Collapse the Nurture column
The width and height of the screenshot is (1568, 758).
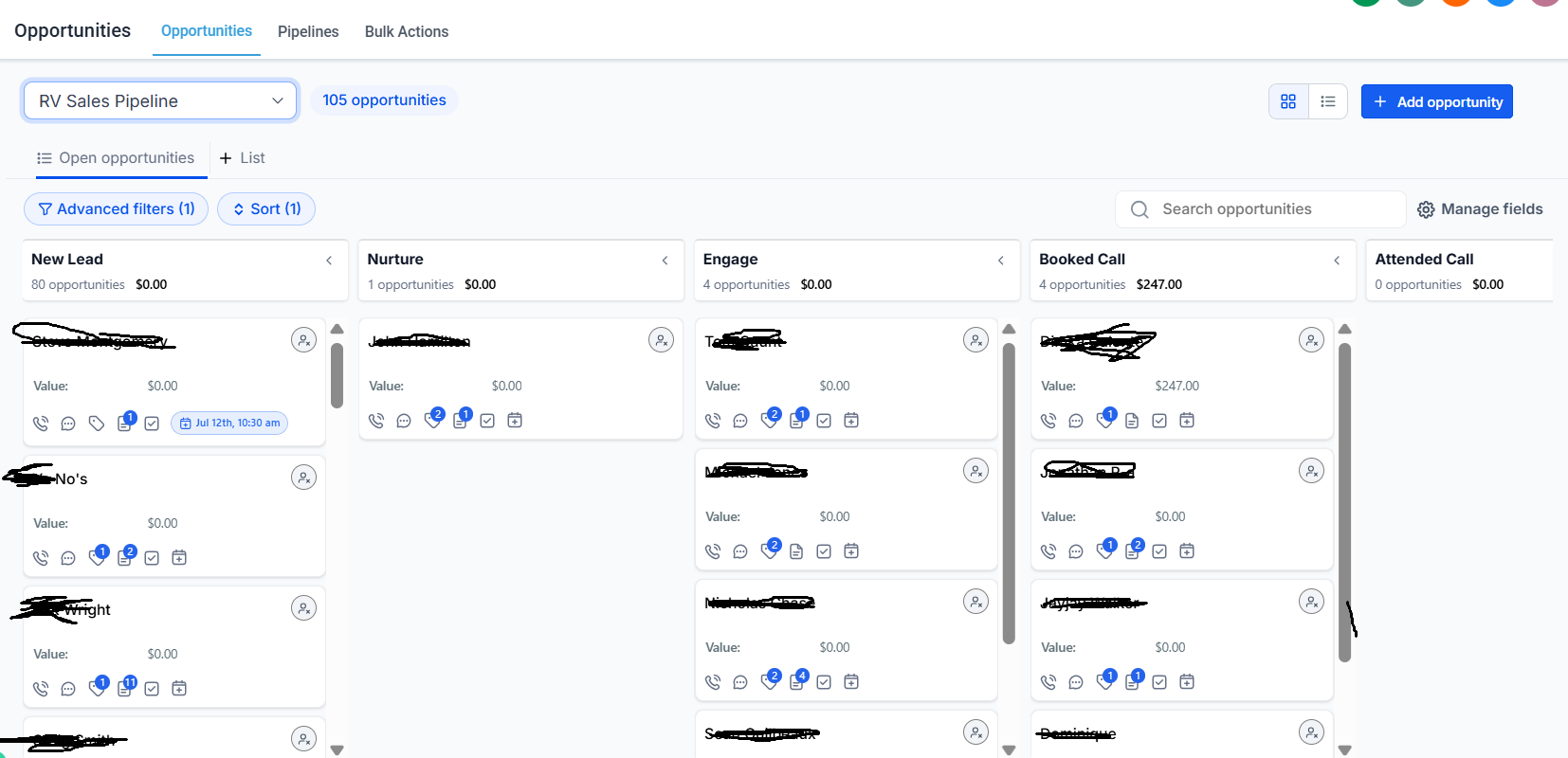(665, 260)
